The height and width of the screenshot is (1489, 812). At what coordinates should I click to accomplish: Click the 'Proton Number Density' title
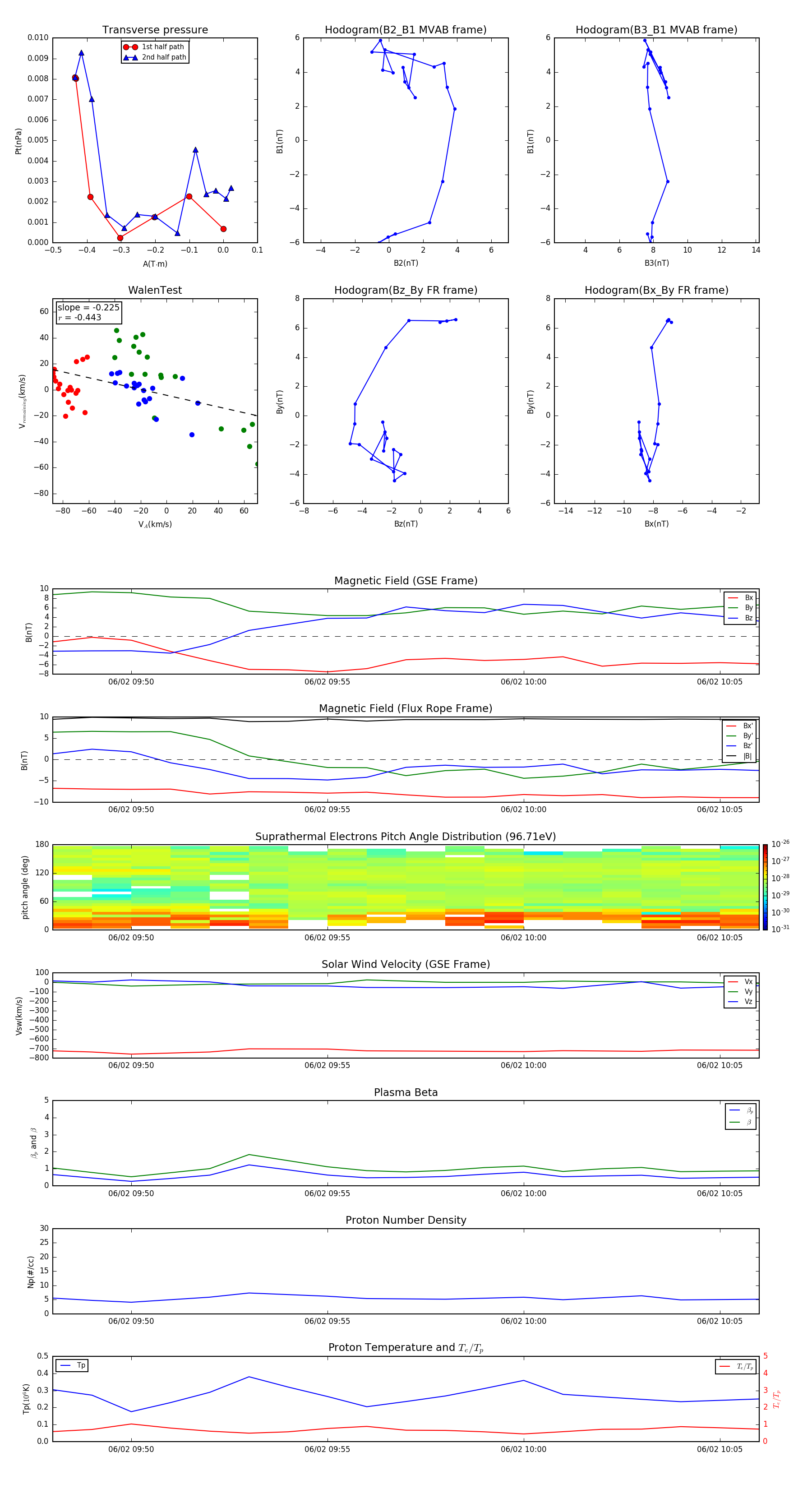coord(406,1220)
